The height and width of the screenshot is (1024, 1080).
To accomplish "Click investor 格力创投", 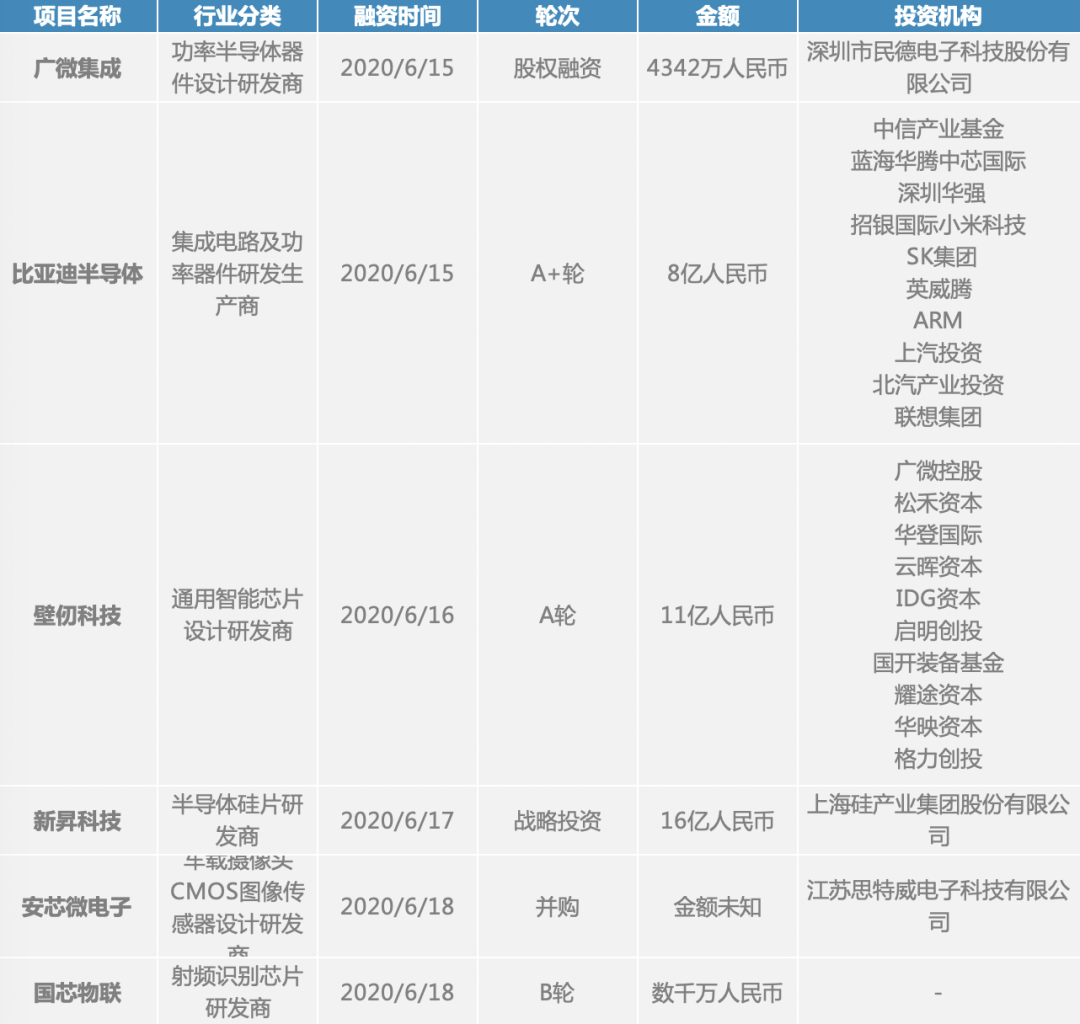I will tap(939, 758).
